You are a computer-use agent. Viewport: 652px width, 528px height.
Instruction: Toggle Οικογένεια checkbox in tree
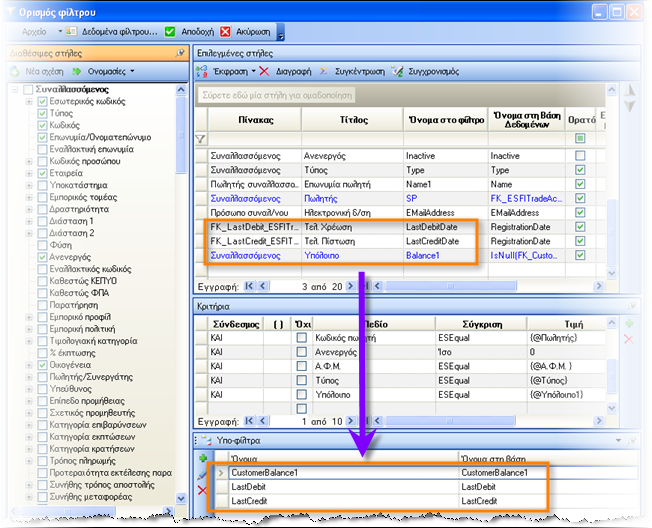pyautogui.click(x=42, y=365)
